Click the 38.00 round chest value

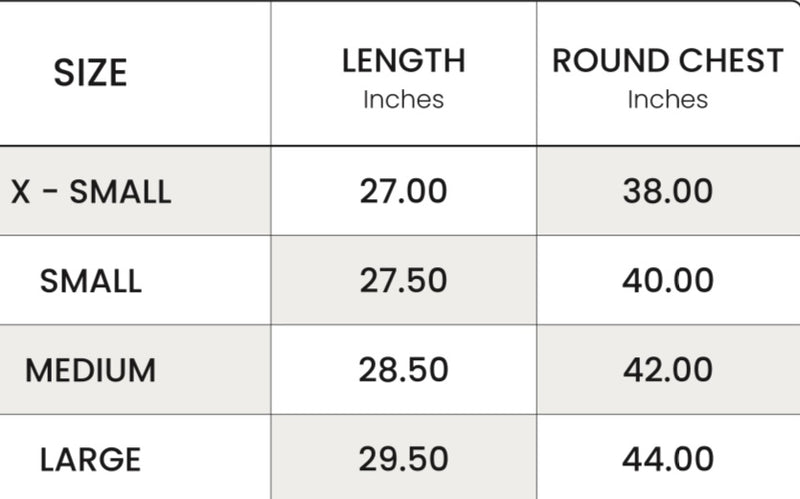(x=667, y=191)
